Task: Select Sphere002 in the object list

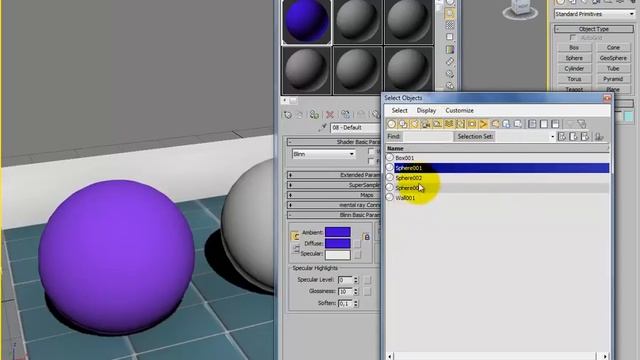Action: pyautogui.click(x=502, y=178)
